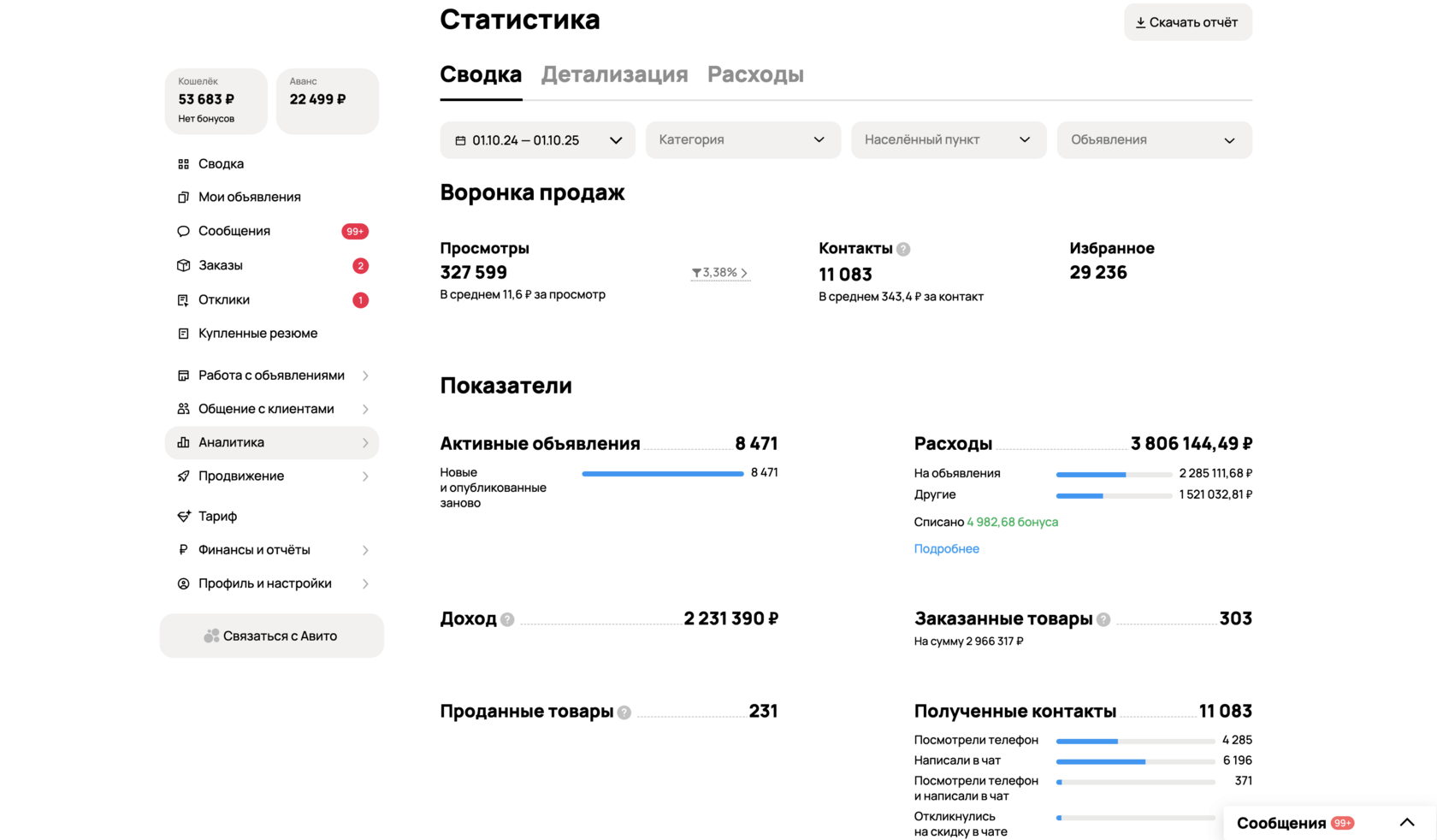
Task: Click the Профиль и настройки user icon
Action: (x=183, y=583)
